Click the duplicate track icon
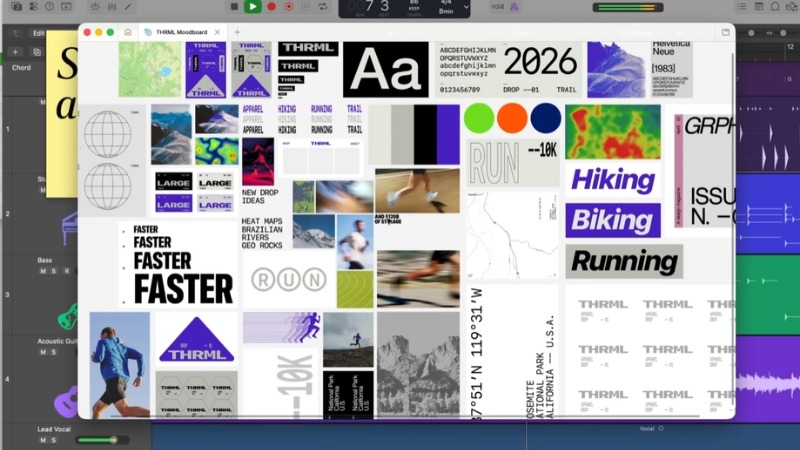Screen dimensions: 800x450 click(37, 52)
